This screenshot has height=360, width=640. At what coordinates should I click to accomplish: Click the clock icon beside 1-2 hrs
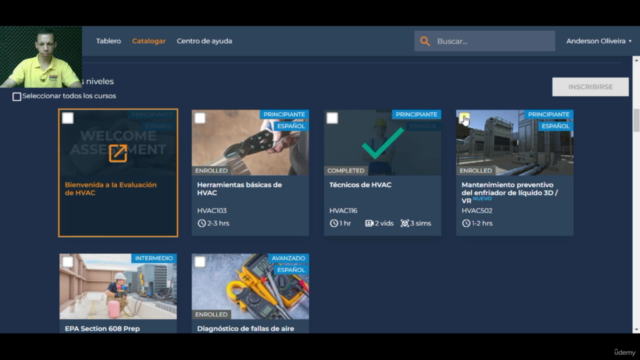coord(466,223)
